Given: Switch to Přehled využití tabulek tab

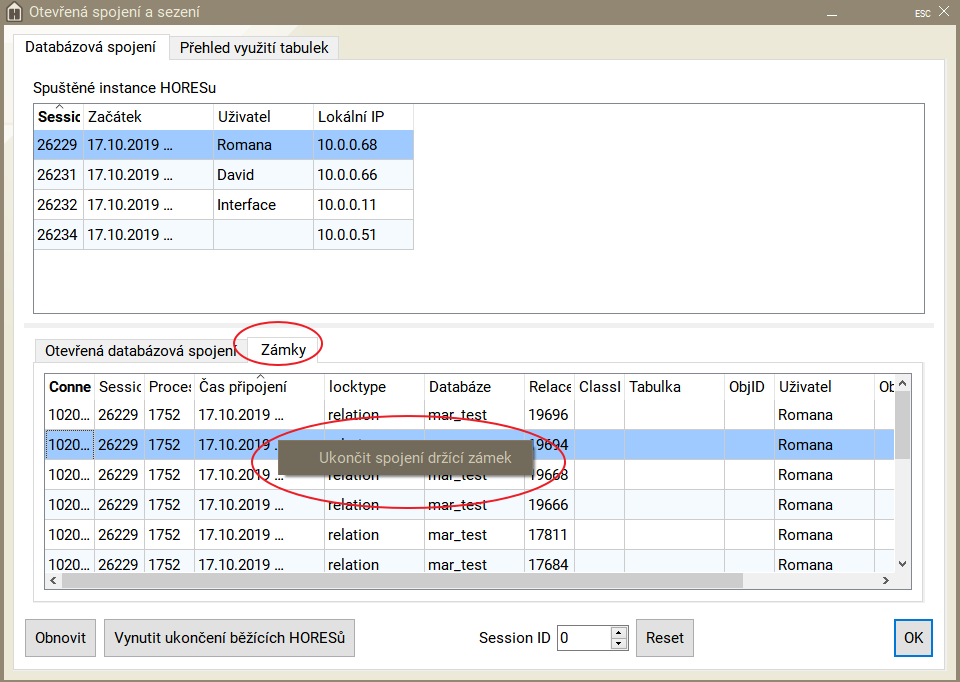Looking at the screenshot, I should (254, 47).
